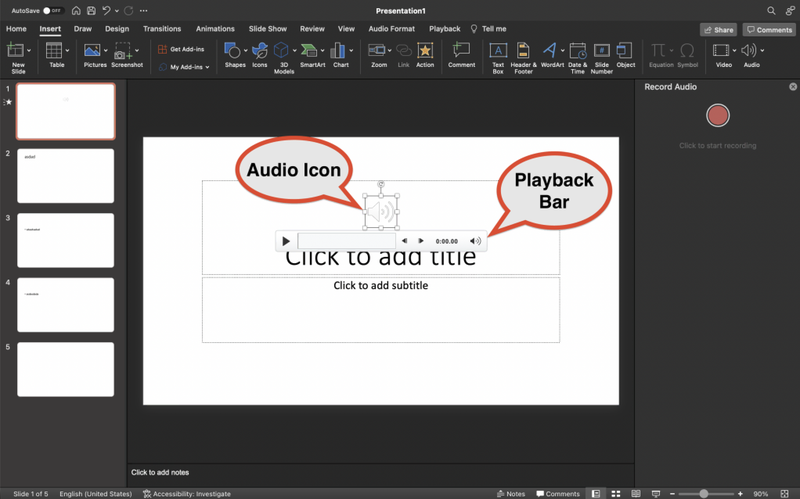
Task: Toggle Notes in the status bar
Action: (511, 494)
